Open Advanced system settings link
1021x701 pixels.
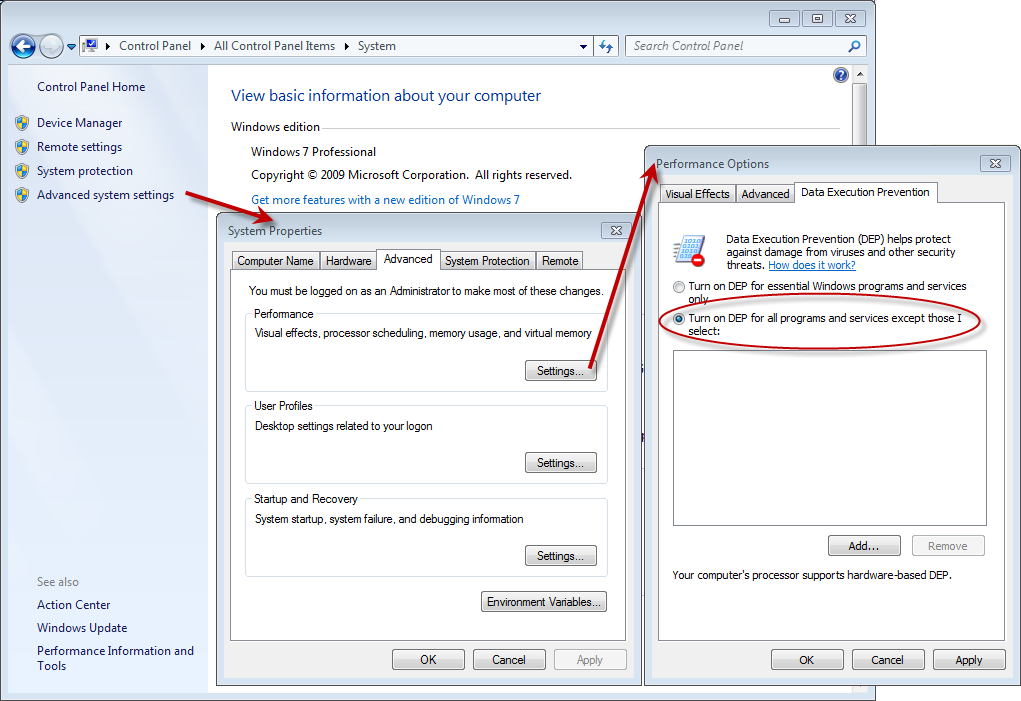point(105,195)
